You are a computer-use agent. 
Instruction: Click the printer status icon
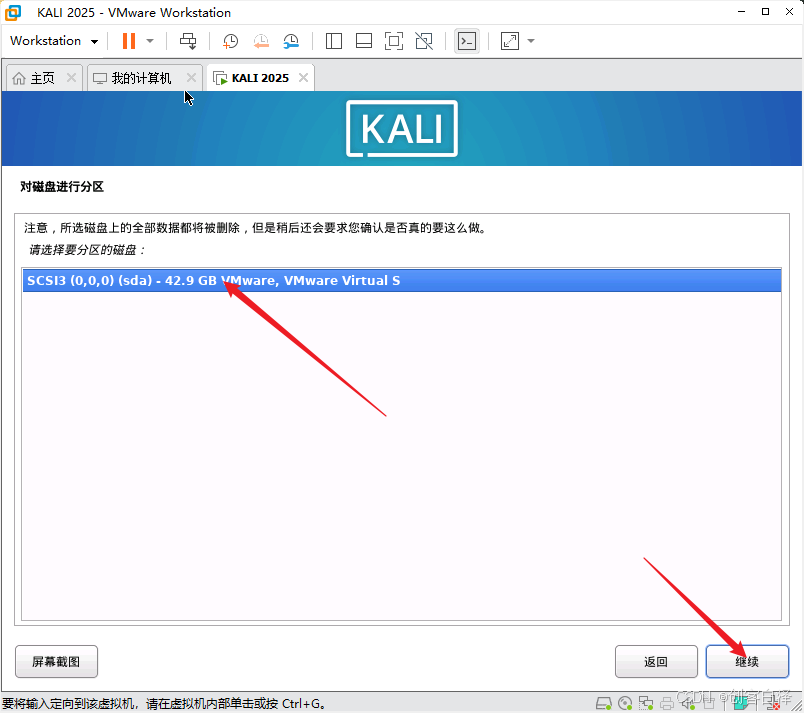click(667, 703)
